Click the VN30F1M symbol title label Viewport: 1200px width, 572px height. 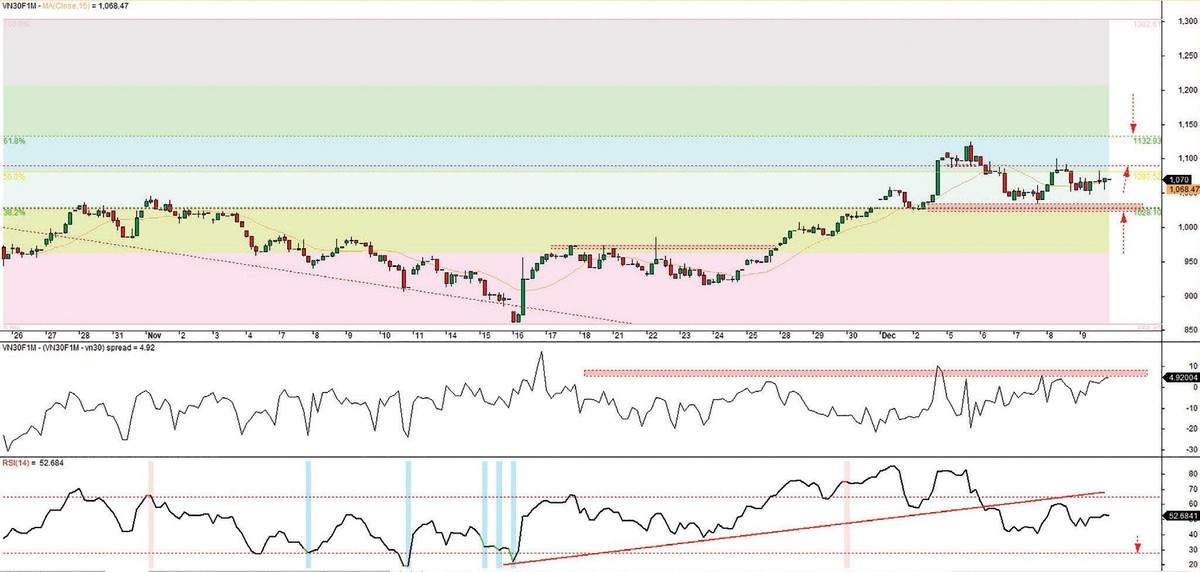(21, 6)
